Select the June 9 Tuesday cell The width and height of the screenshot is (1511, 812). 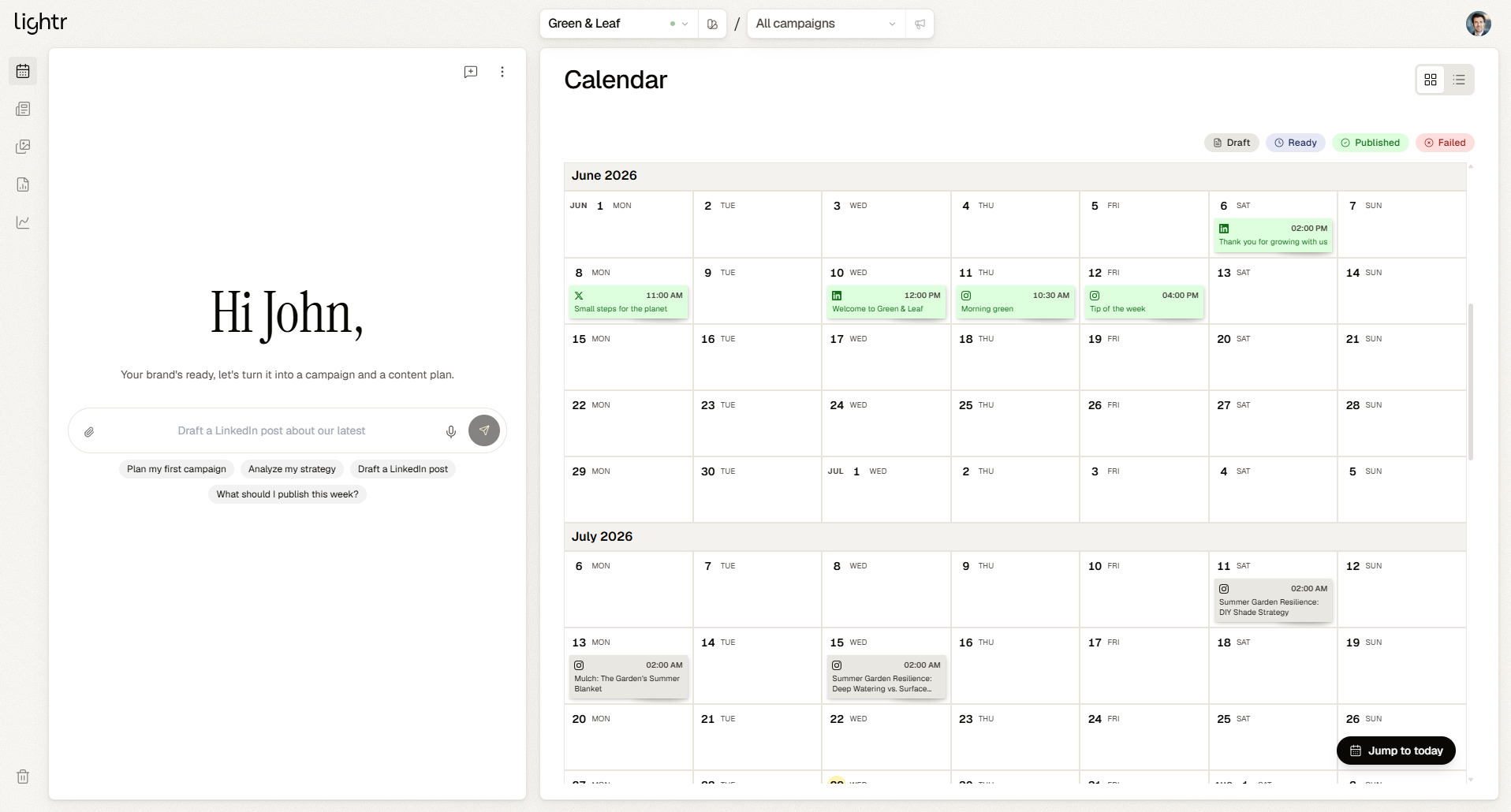[x=757, y=290]
